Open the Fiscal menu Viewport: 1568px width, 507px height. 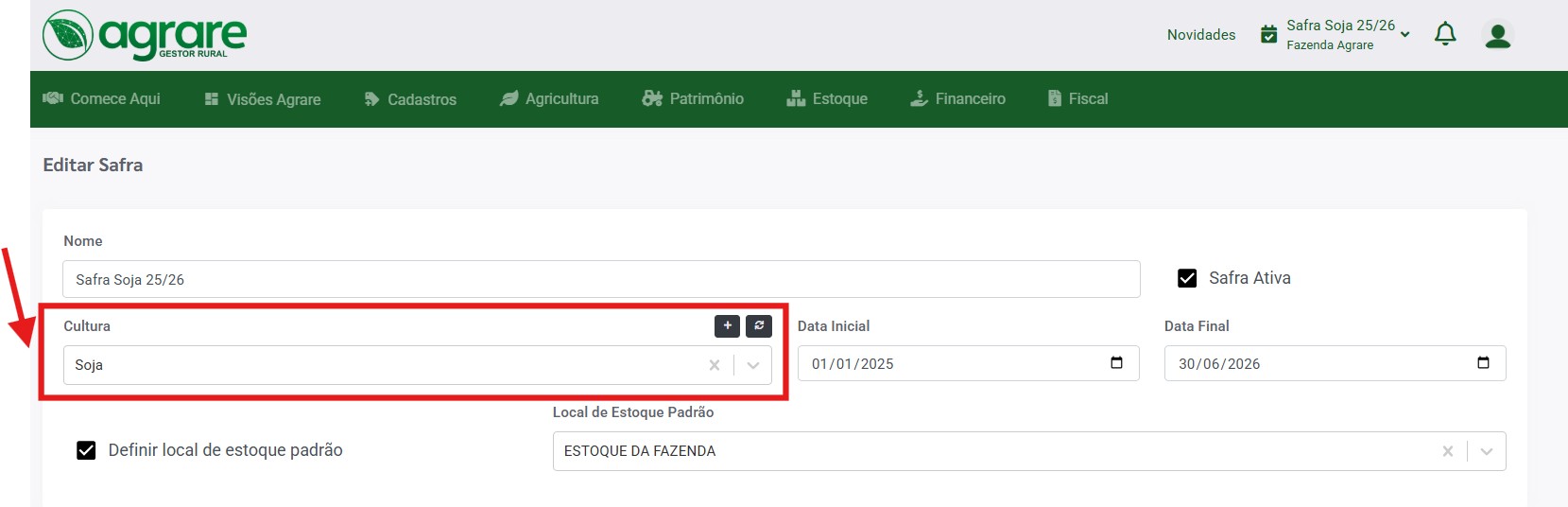pyautogui.click(x=1077, y=98)
